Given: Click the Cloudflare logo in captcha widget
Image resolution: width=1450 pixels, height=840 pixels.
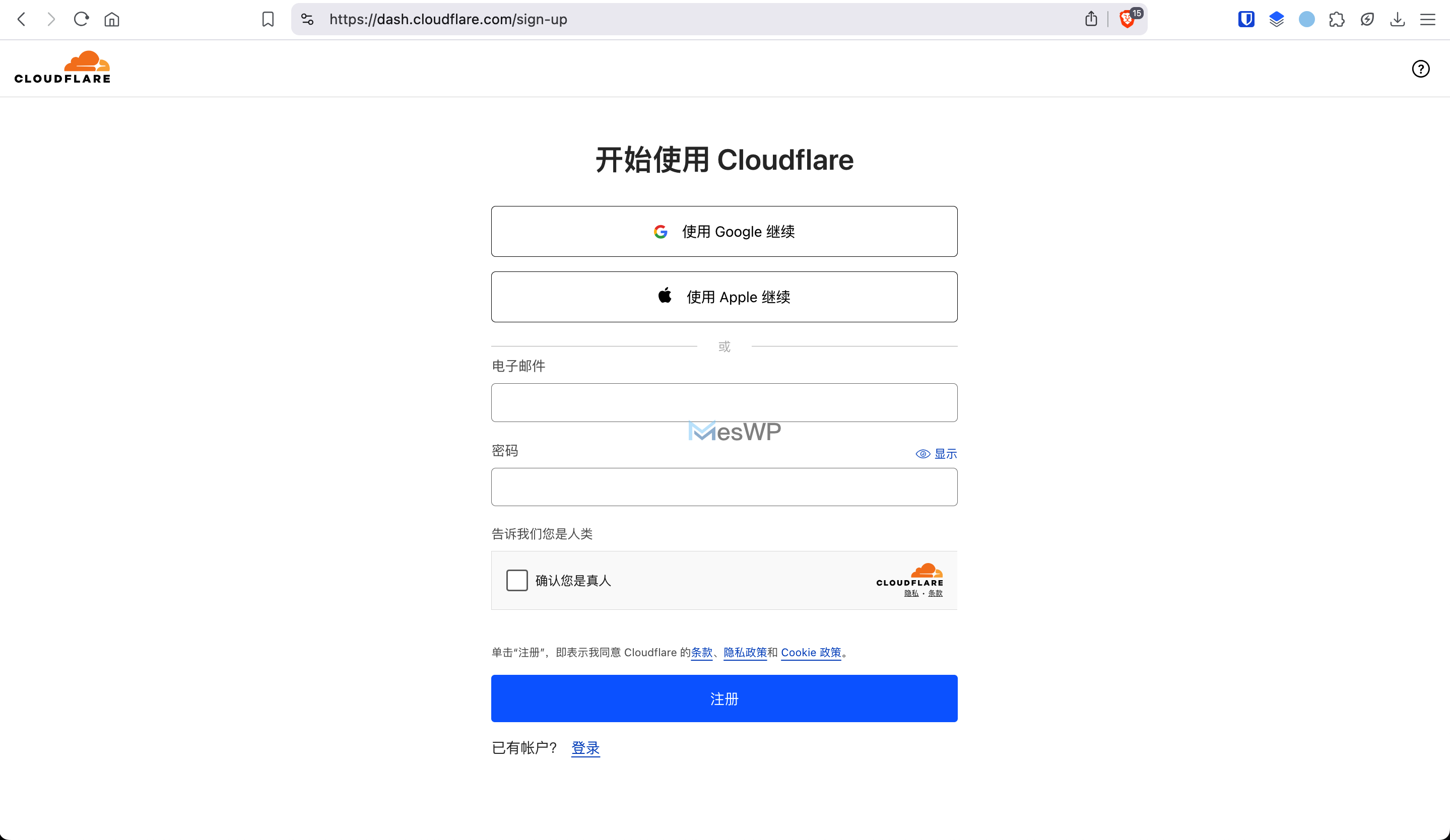Looking at the screenshot, I should 910,575.
